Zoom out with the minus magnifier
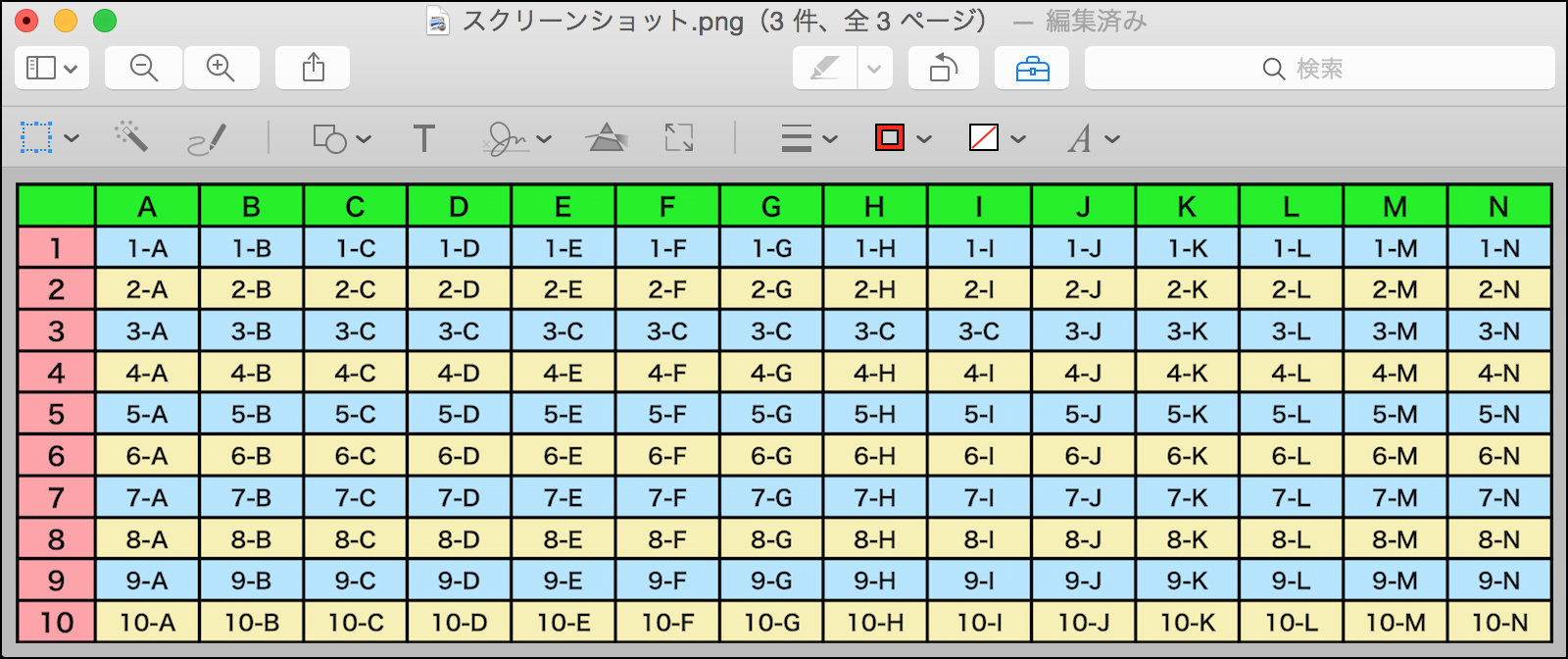The height and width of the screenshot is (659, 1568). click(144, 69)
